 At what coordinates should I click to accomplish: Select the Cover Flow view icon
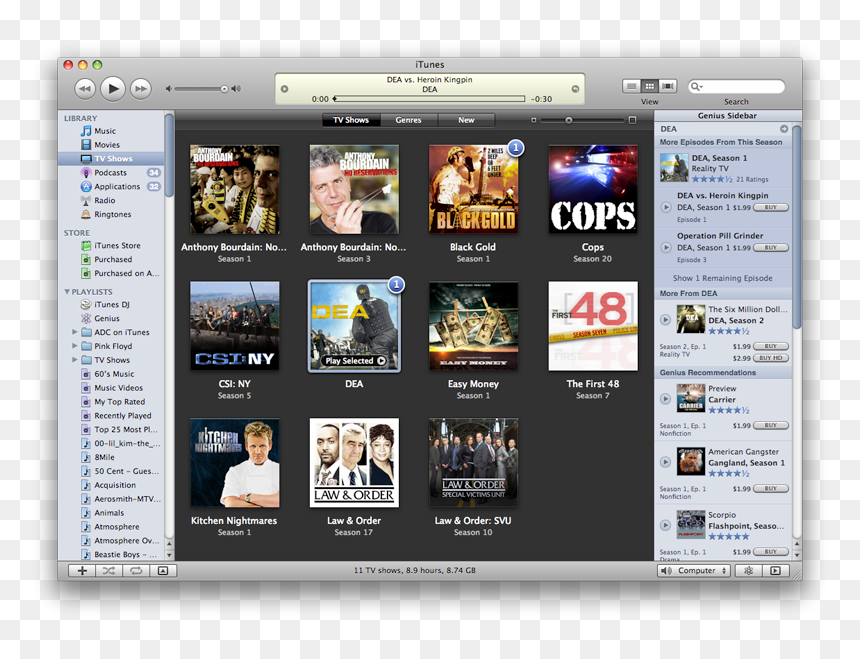click(667, 86)
